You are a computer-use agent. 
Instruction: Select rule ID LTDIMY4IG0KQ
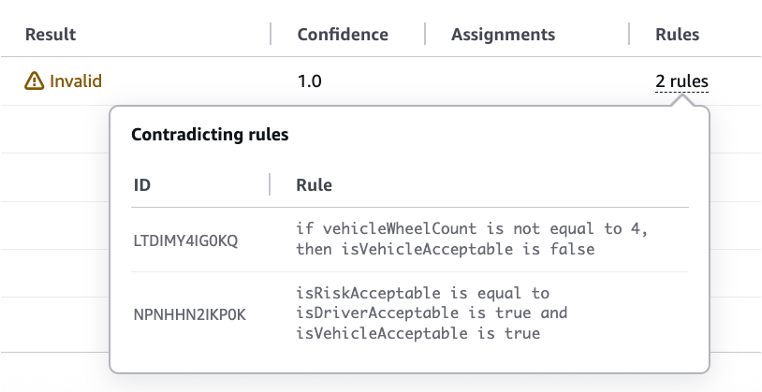(186, 240)
